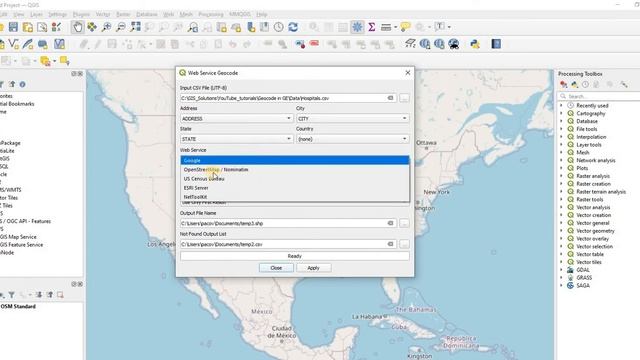Viewport: 640px width, 360px height.
Task: Click the Save Project floppy disk icon
Action: 13,27
